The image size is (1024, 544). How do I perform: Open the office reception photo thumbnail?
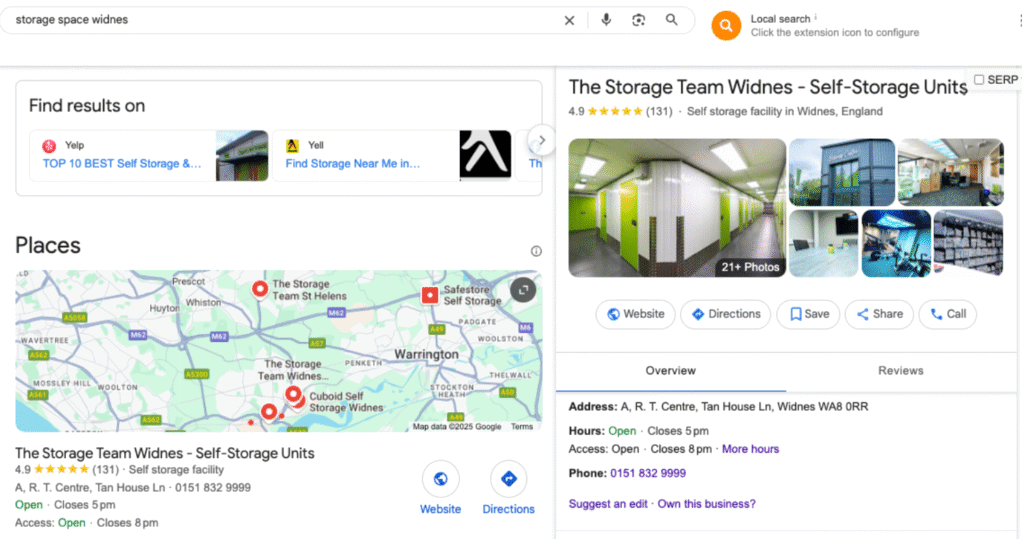click(951, 172)
